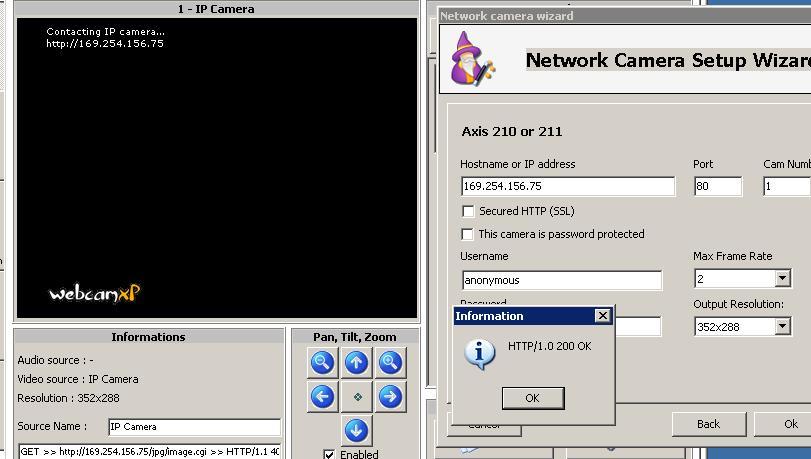Click the Back button in the wizard
Viewport: 811px width, 459px height.
click(709, 424)
